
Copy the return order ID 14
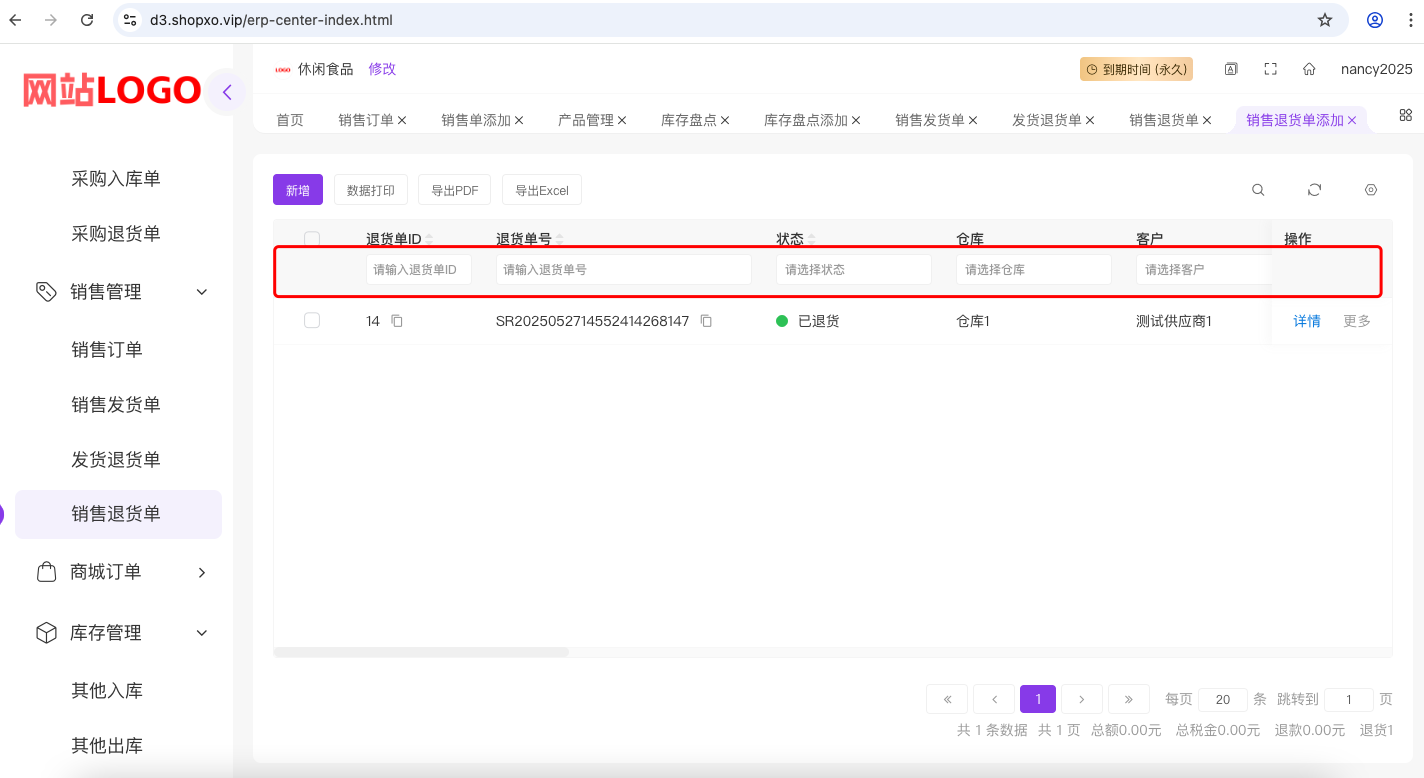click(397, 321)
